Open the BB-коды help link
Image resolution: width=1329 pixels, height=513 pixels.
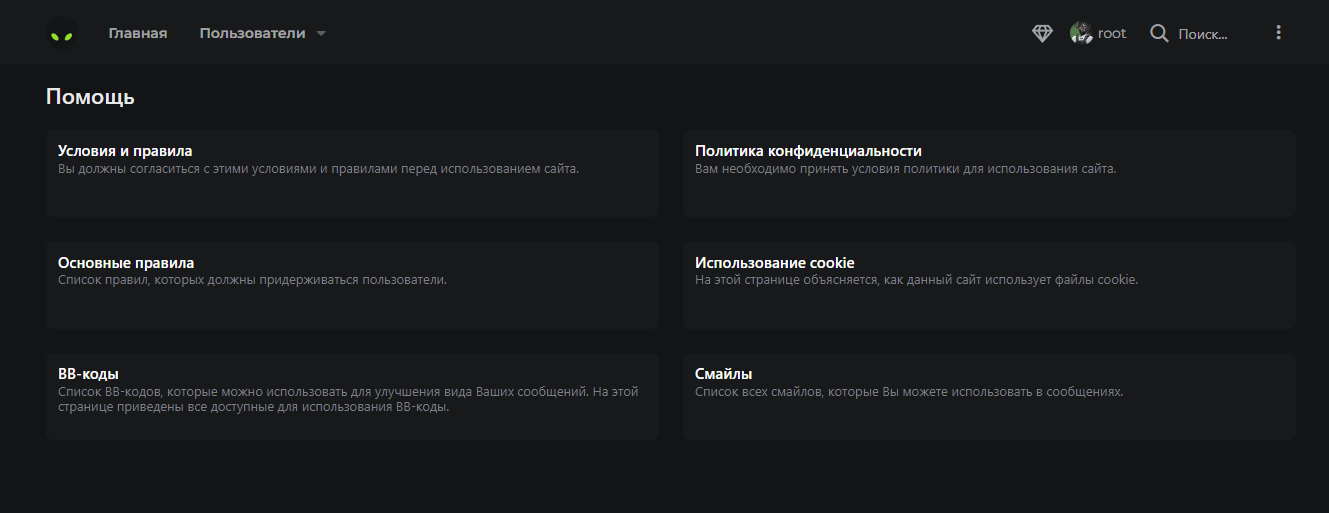tap(88, 374)
